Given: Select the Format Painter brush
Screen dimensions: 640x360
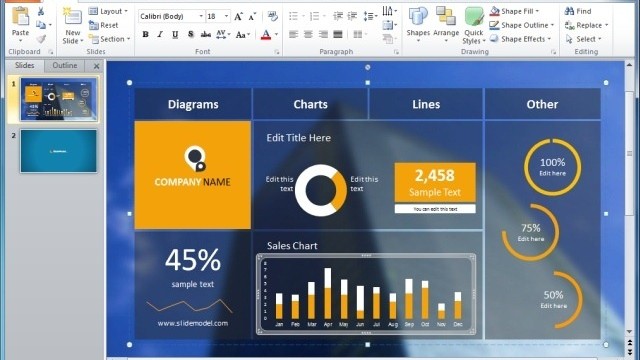Looking at the screenshot, I should pyautogui.click(x=41, y=39).
